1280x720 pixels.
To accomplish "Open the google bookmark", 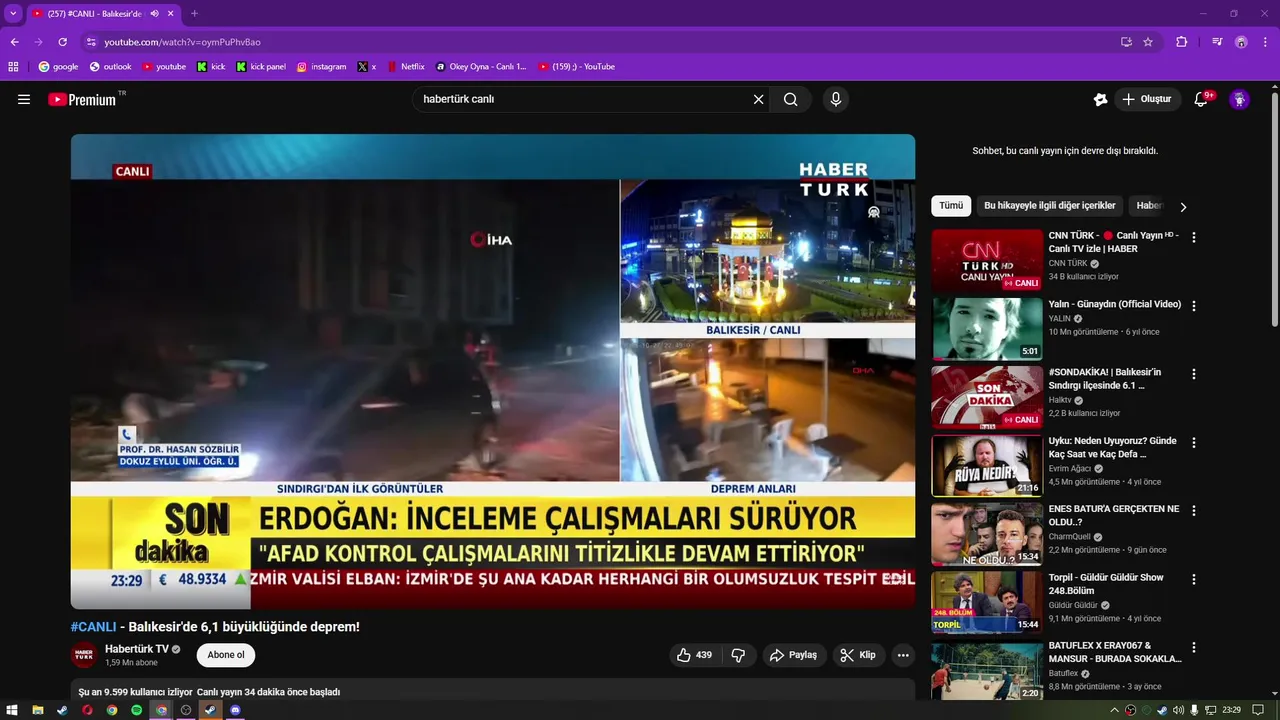I will point(58,67).
